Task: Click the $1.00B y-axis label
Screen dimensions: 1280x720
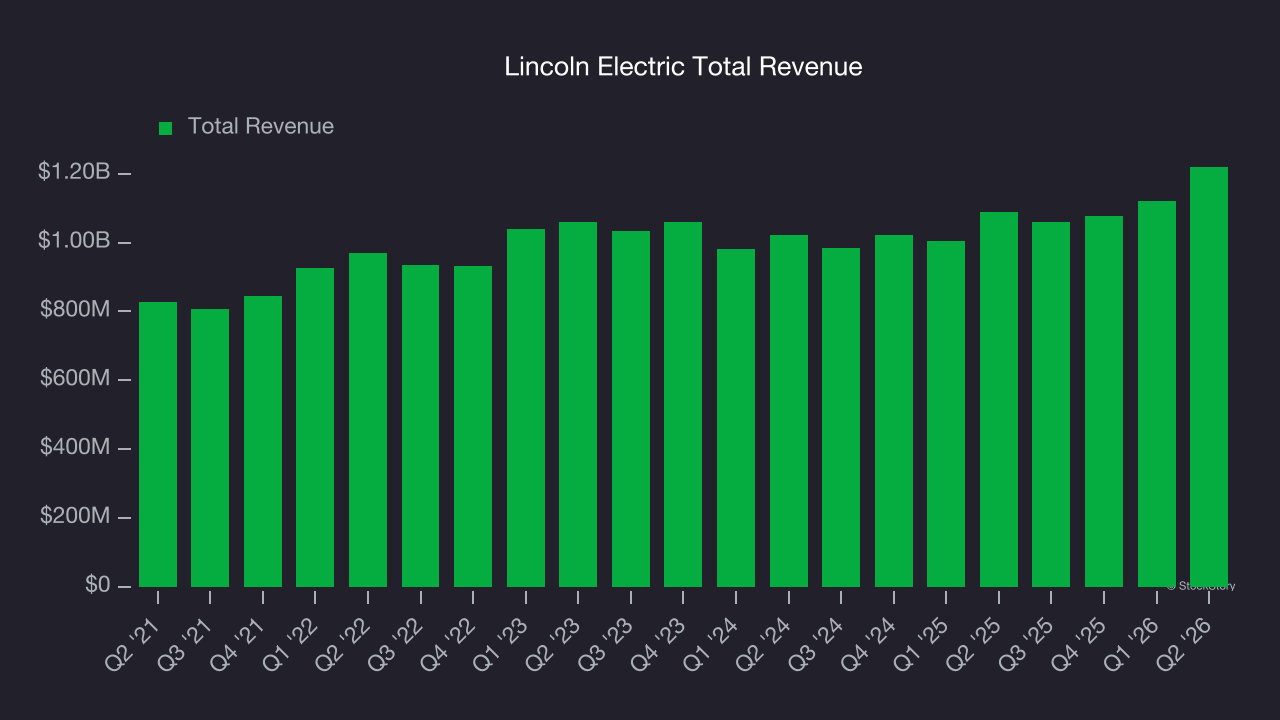Action: click(x=74, y=241)
